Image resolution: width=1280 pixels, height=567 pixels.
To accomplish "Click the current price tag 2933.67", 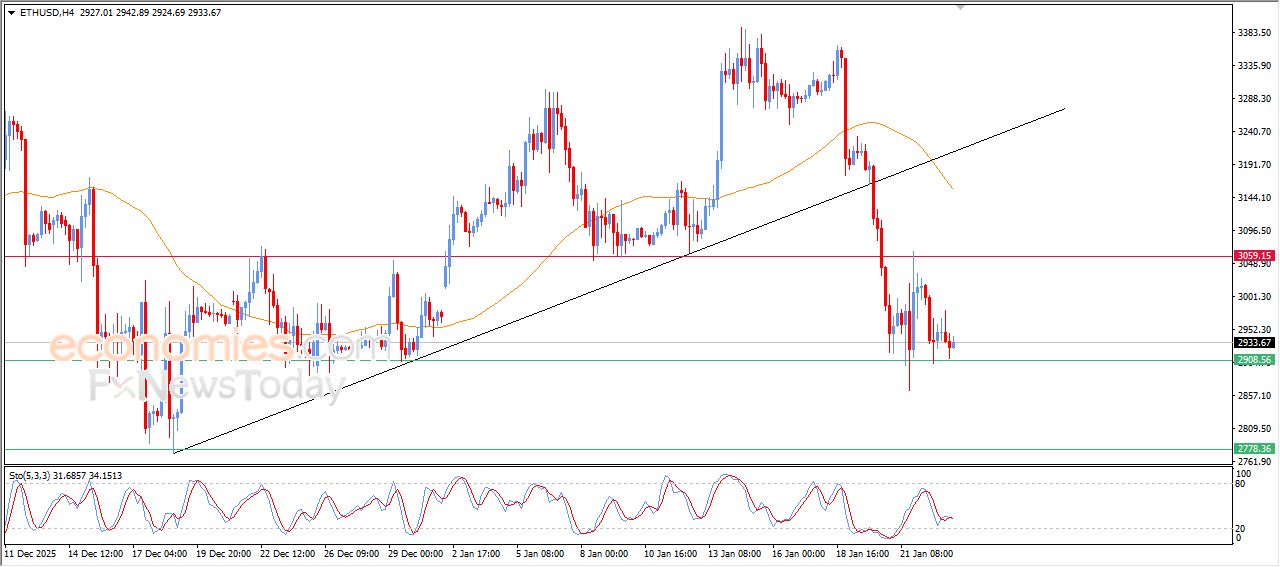I will pos(1253,342).
